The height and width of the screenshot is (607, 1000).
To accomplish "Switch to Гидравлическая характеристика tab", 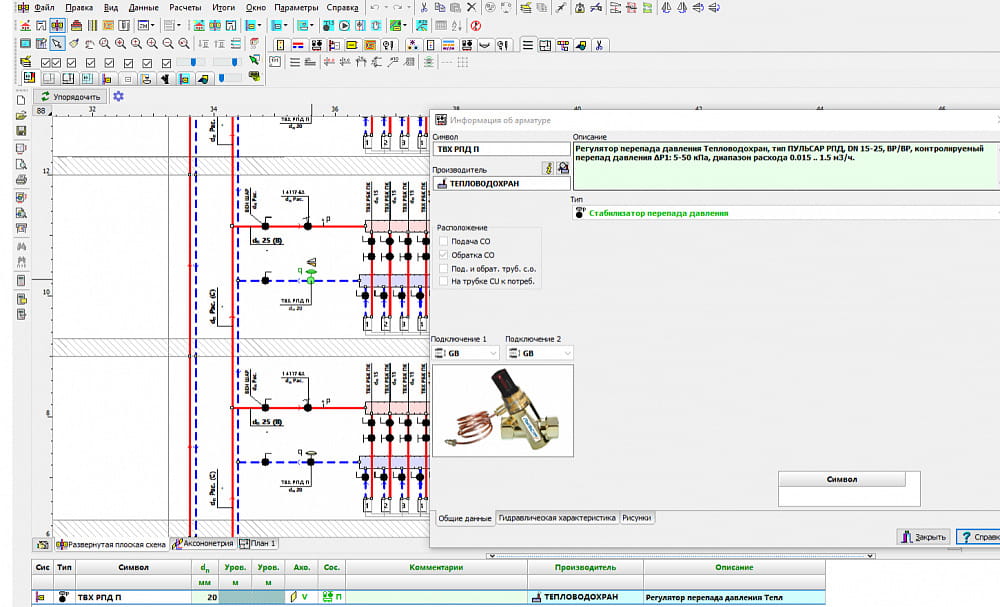I will tap(556, 518).
